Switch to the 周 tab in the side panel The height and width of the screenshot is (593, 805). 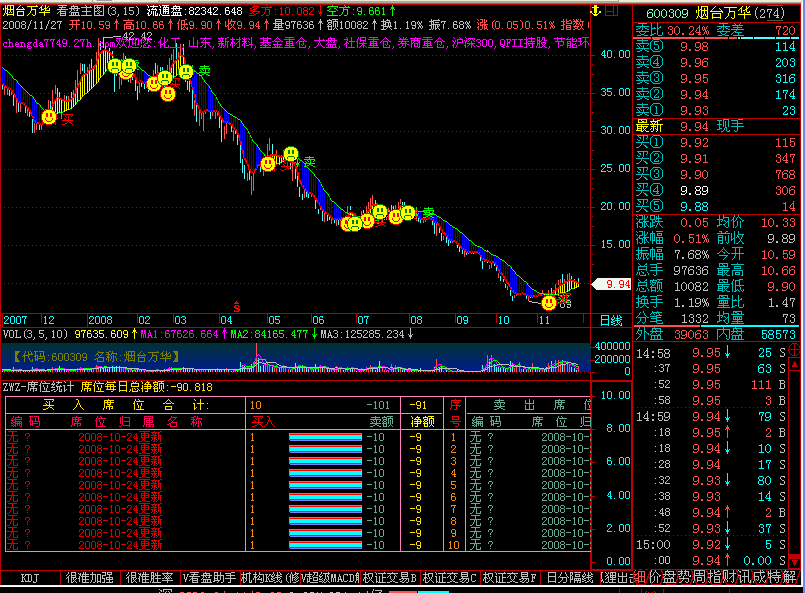tap(699, 577)
